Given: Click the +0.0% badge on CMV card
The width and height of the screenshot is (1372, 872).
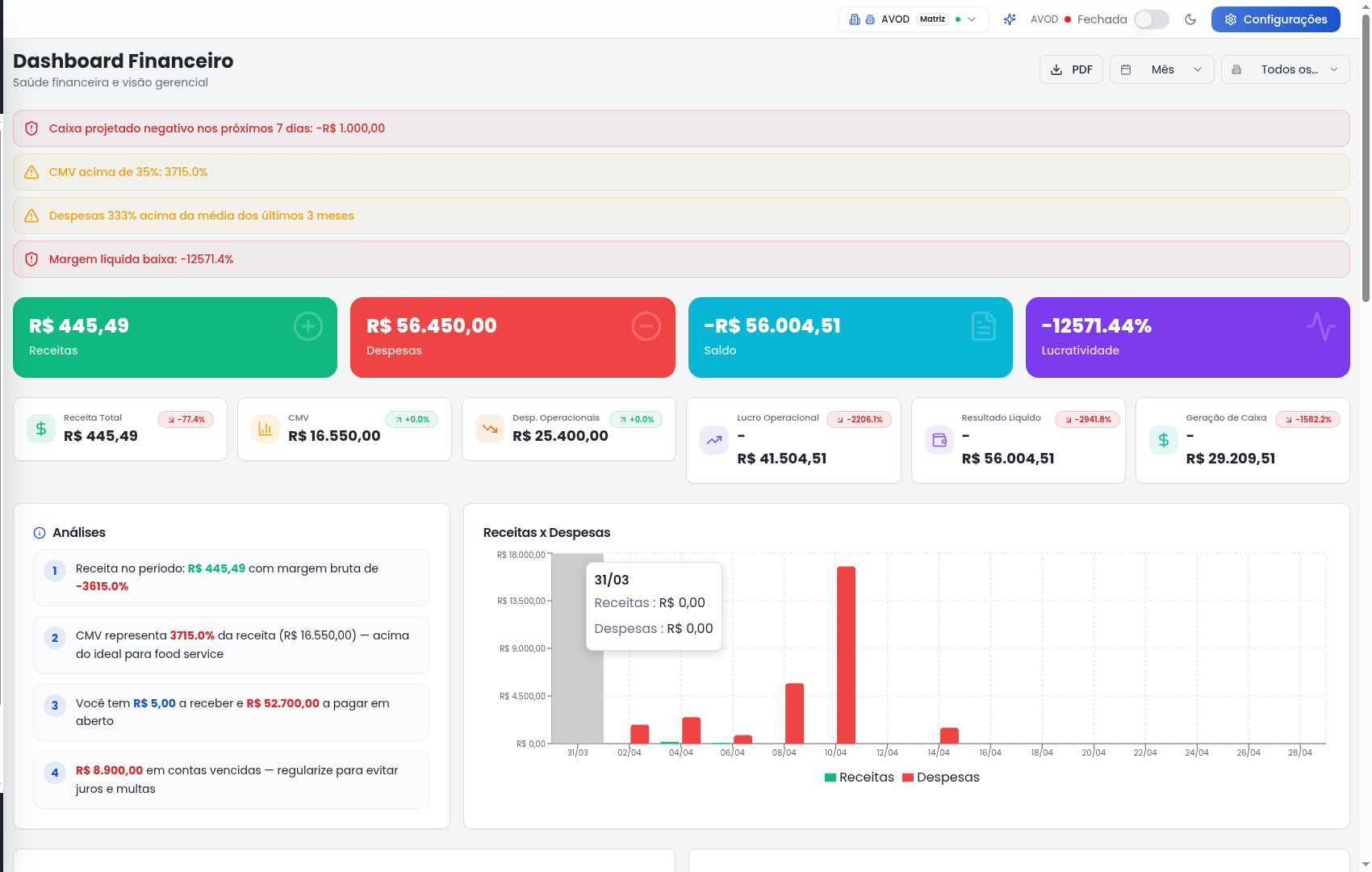Looking at the screenshot, I should (x=412, y=420).
